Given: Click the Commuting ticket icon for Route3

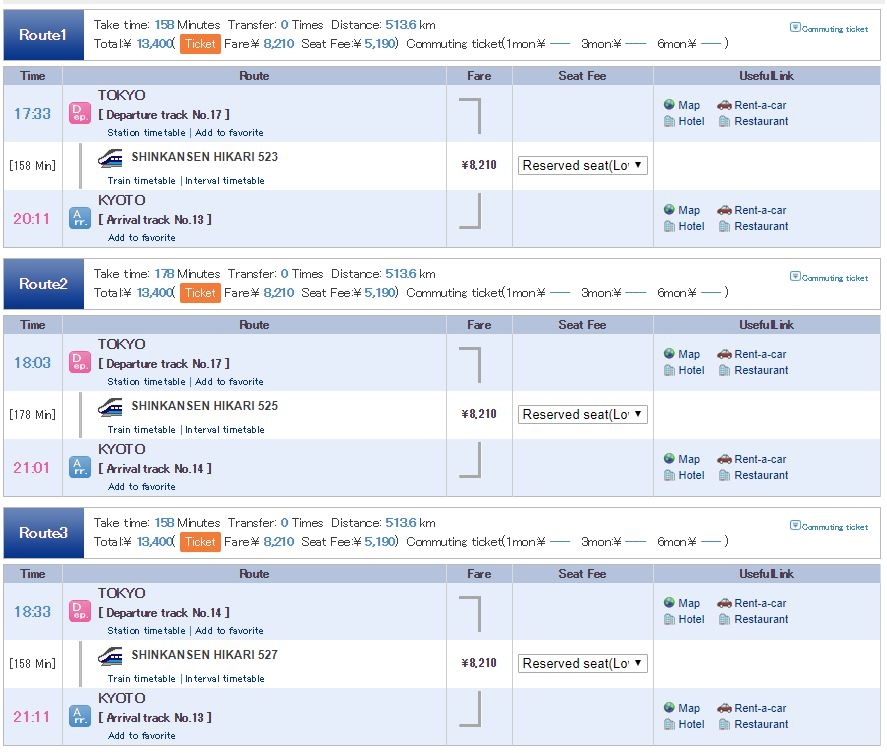Looking at the screenshot, I should point(795,526).
